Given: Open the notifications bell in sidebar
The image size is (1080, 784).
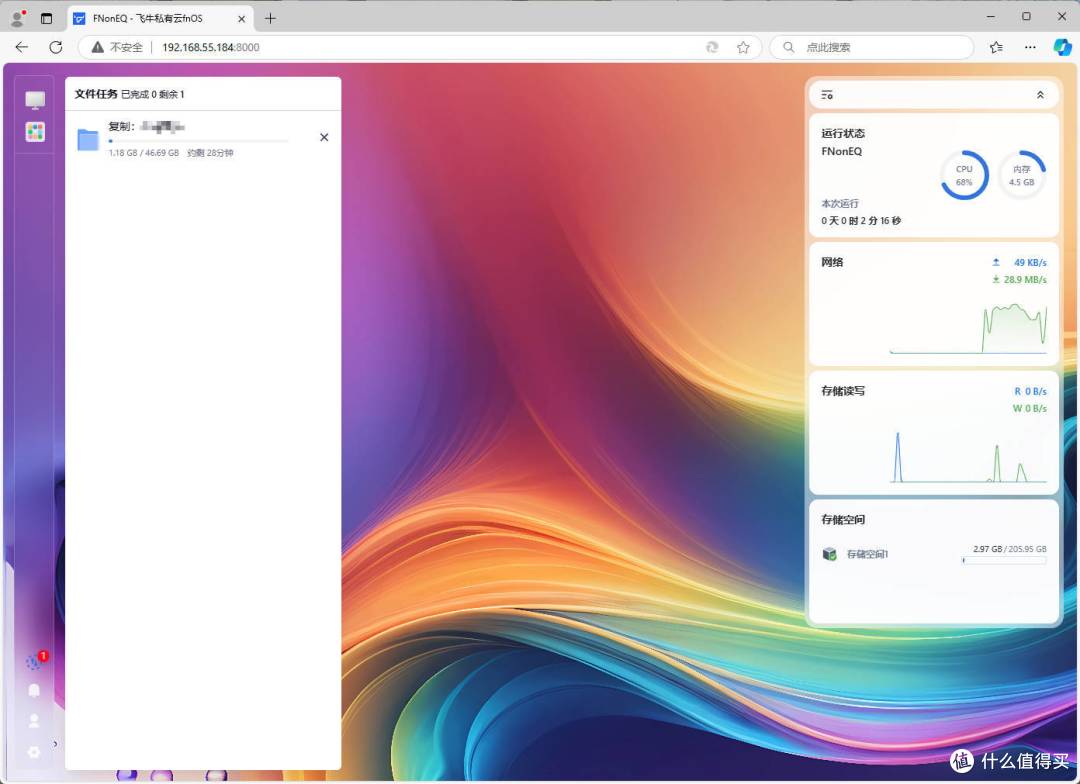Looking at the screenshot, I should (x=34, y=691).
